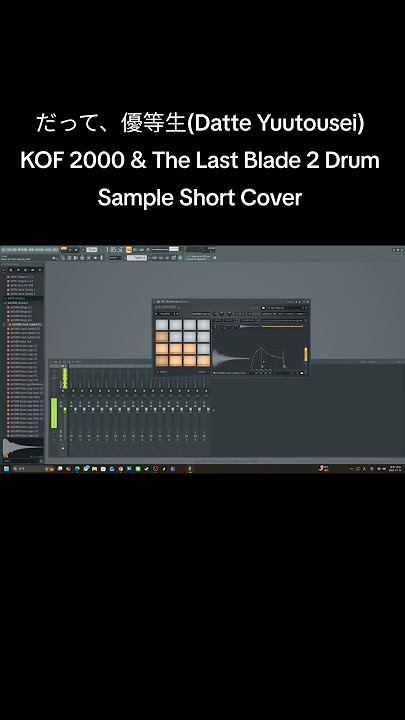Click the stop button in transport

pos(76,249)
